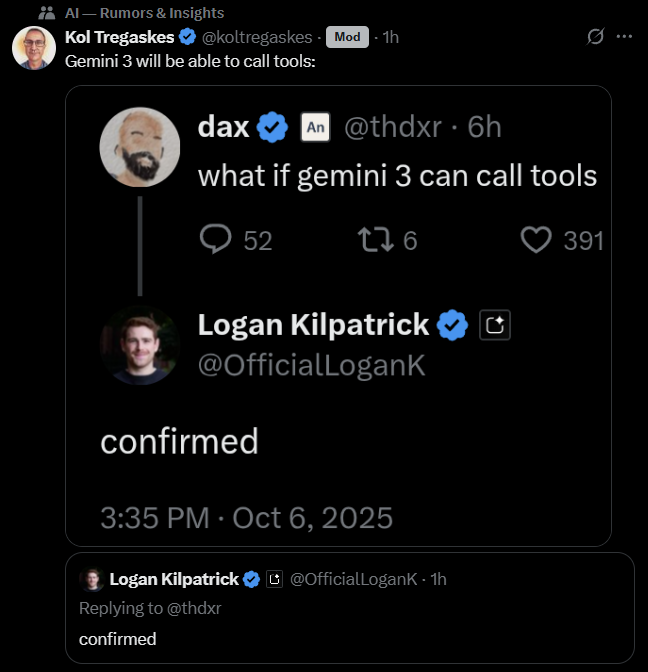648x672 pixels.
Task: Open the AI — Rumors & Insights community
Action: click(x=144, y=13)
